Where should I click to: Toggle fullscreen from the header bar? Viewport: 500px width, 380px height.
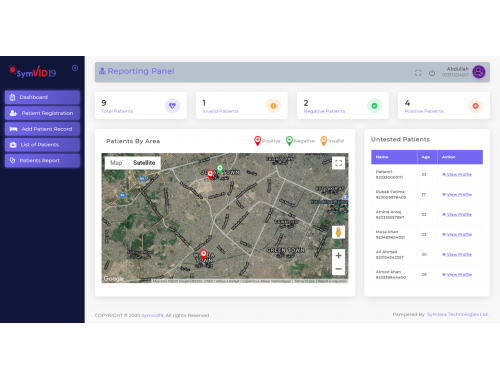418,73
